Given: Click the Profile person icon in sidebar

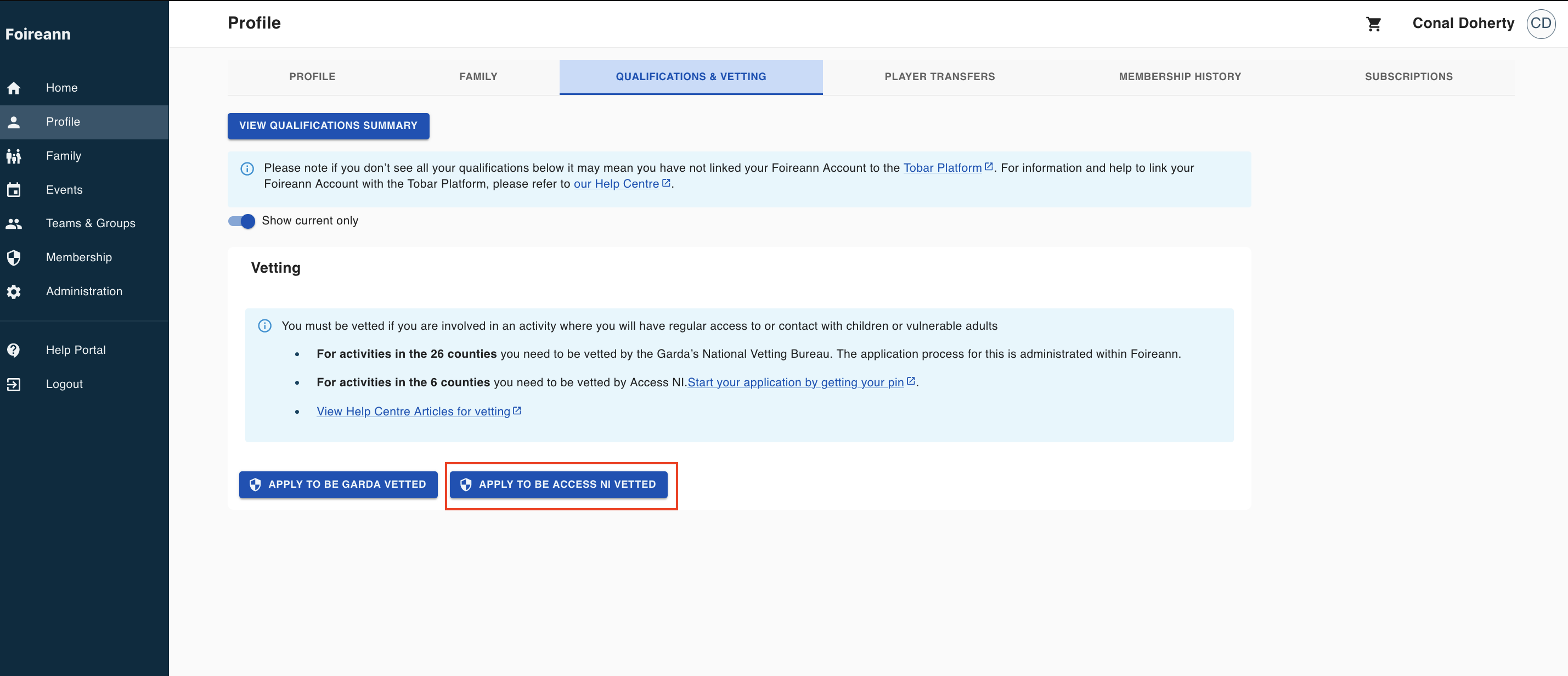Looking at the screenshot, I should pyautogui.click(x=14, y=122).
